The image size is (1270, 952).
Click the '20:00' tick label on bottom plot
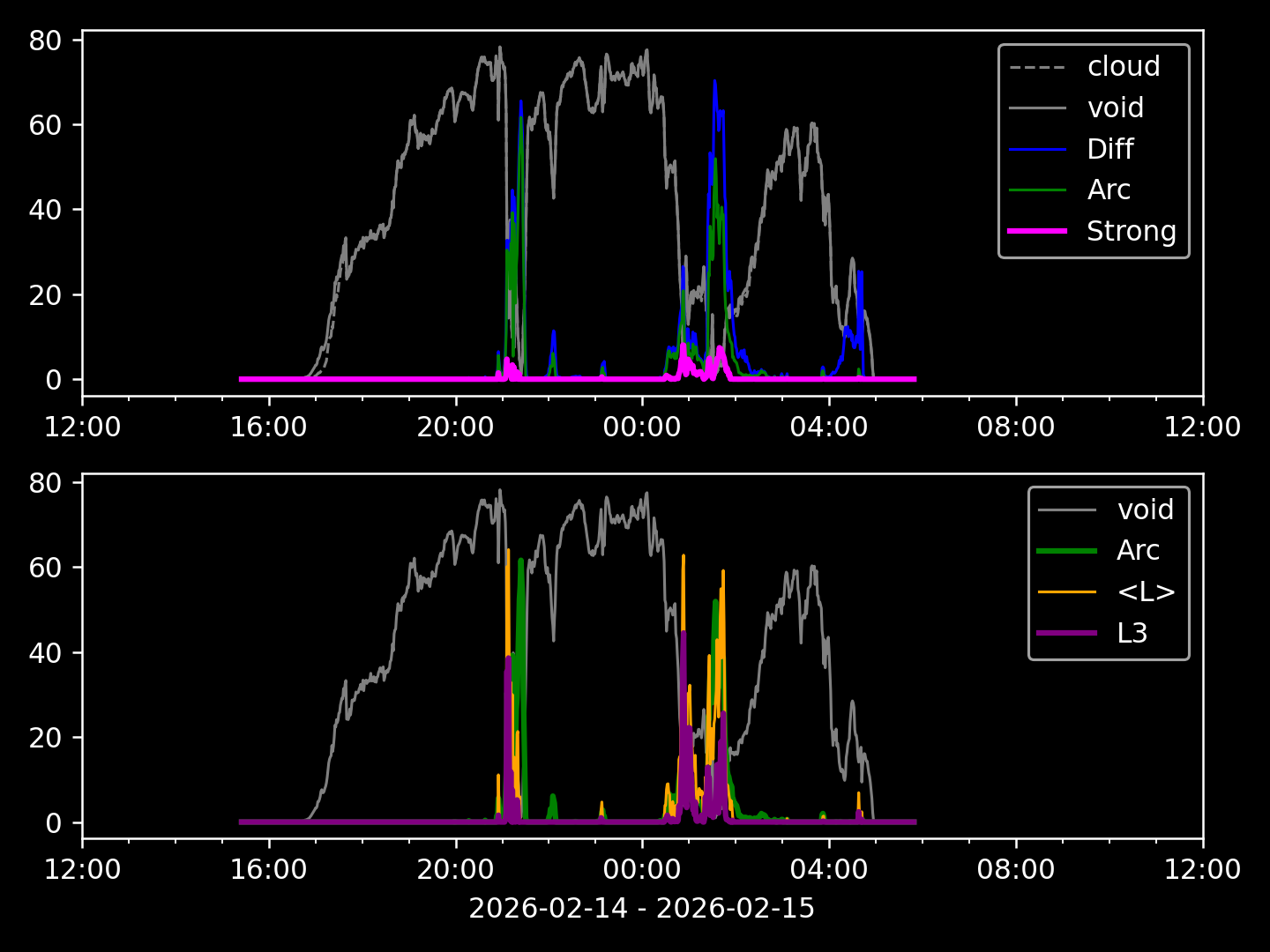pos(455,870)
